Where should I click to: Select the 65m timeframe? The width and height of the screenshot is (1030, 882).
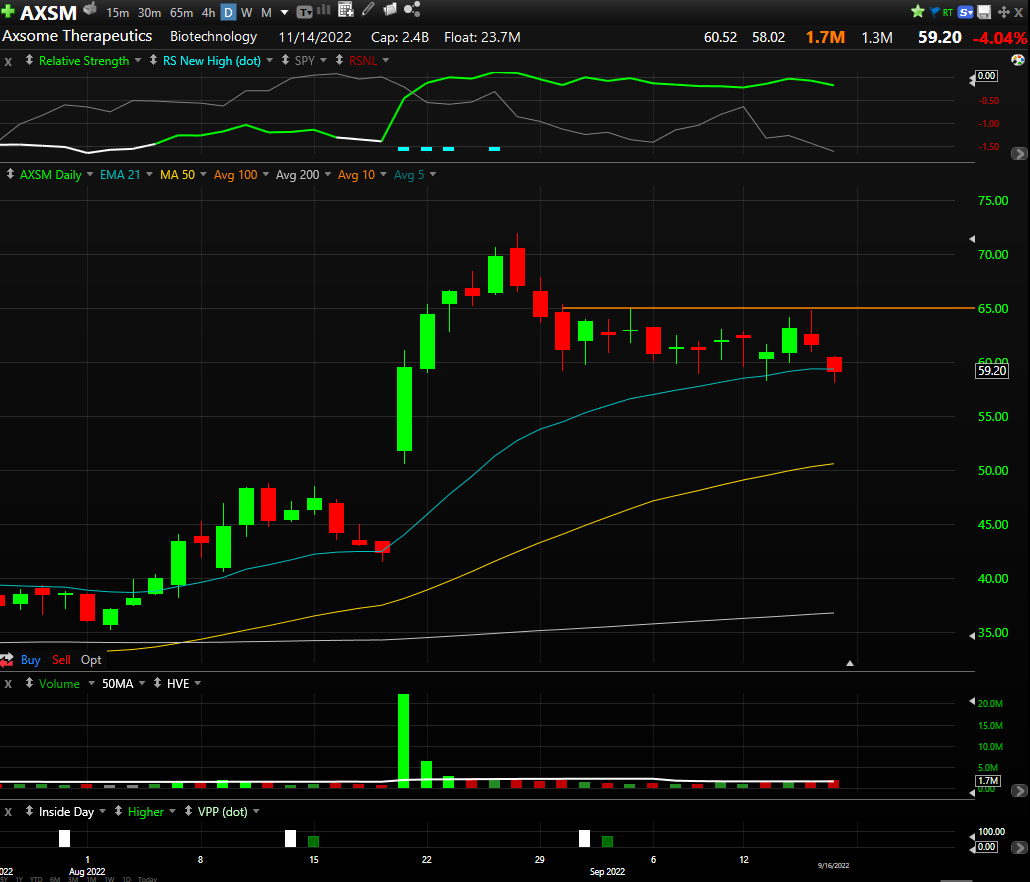(x=181, y=12)
